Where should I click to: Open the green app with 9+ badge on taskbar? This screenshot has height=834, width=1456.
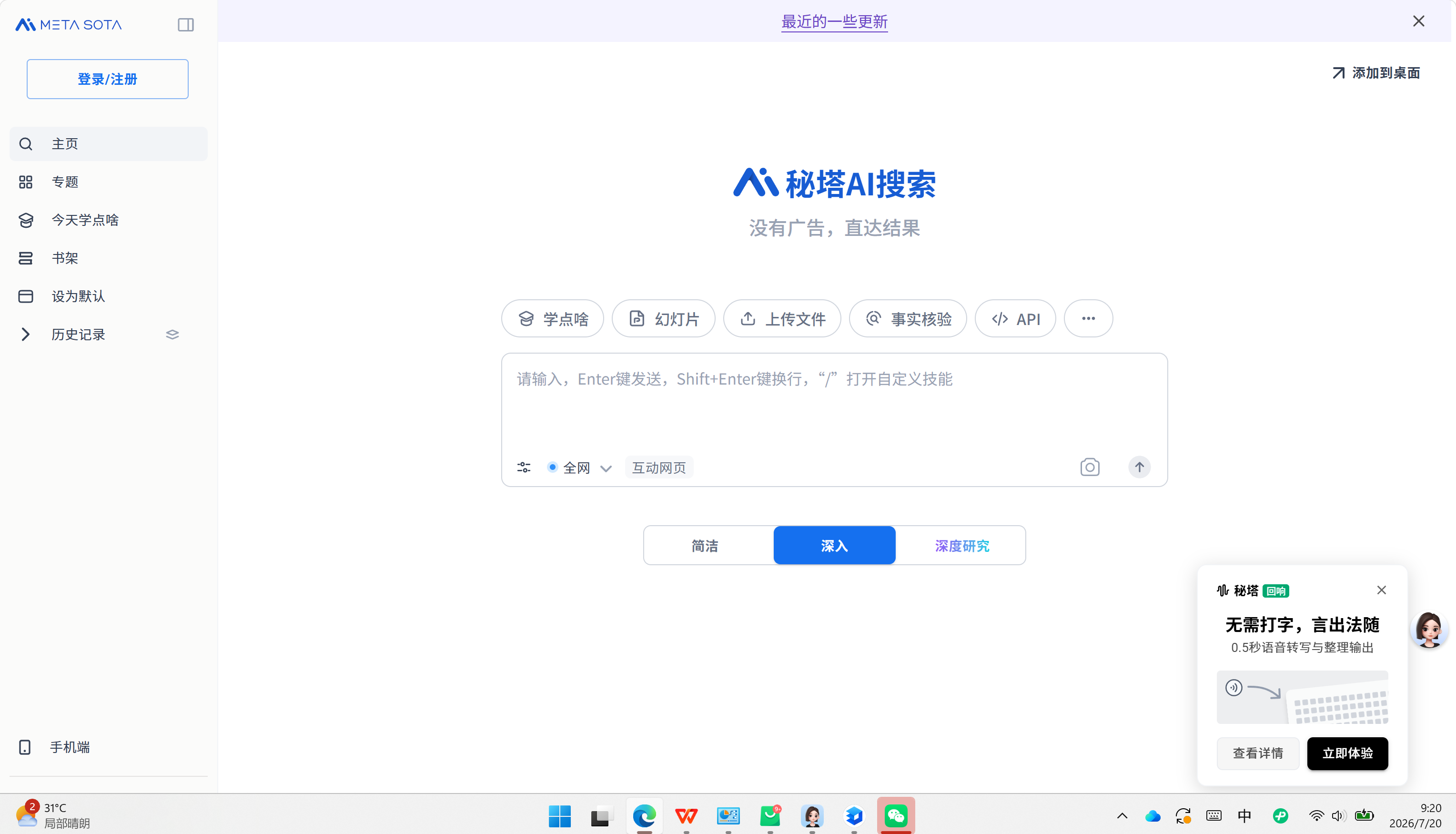[770, 816]
